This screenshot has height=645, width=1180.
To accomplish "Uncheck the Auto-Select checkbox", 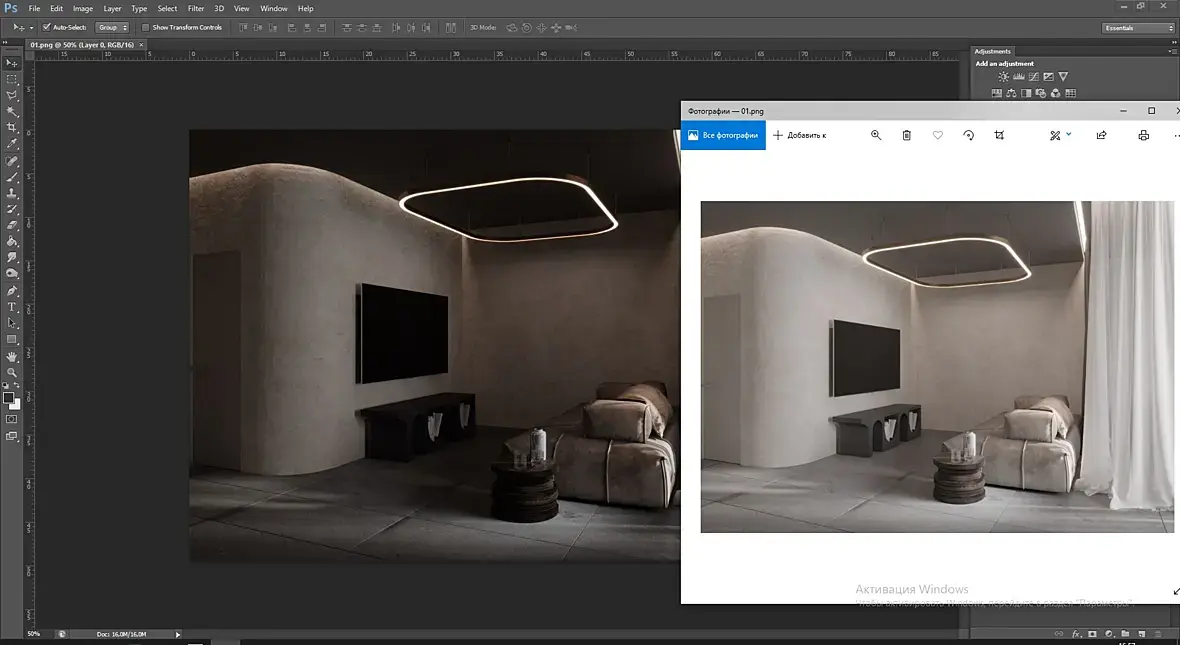I will tap(46, 27).
